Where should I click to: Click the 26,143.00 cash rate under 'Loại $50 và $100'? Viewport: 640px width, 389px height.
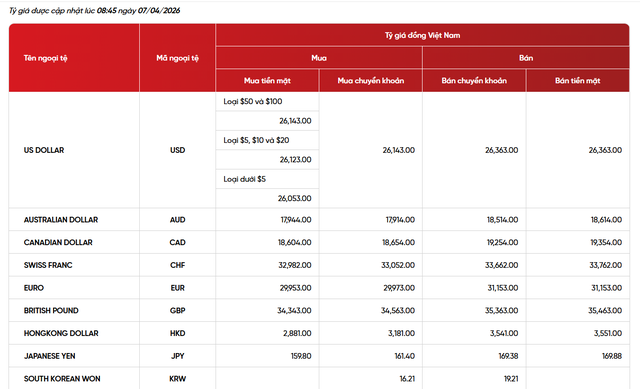[295, 121]
